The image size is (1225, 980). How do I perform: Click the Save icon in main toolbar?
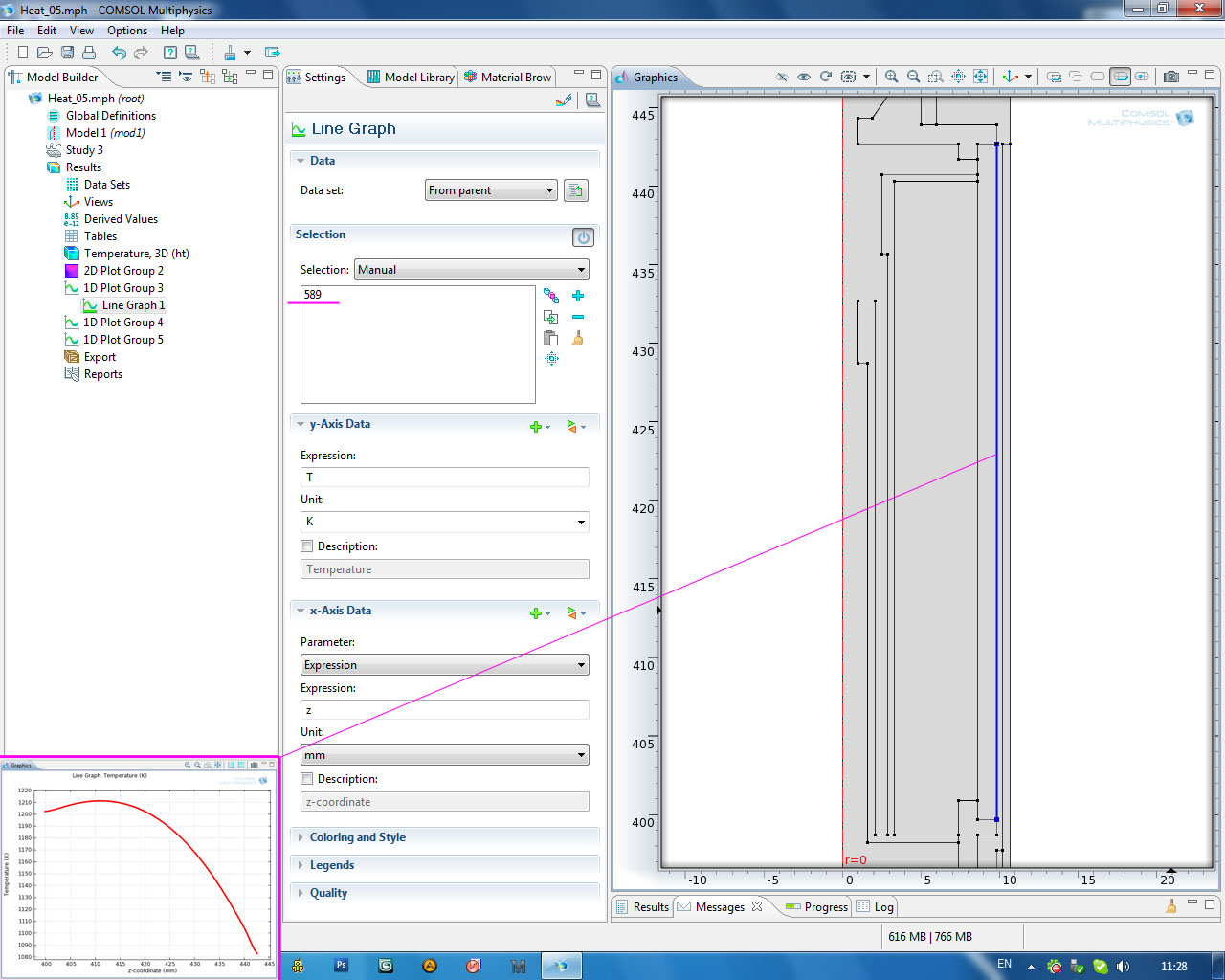(x=67, y=53)
